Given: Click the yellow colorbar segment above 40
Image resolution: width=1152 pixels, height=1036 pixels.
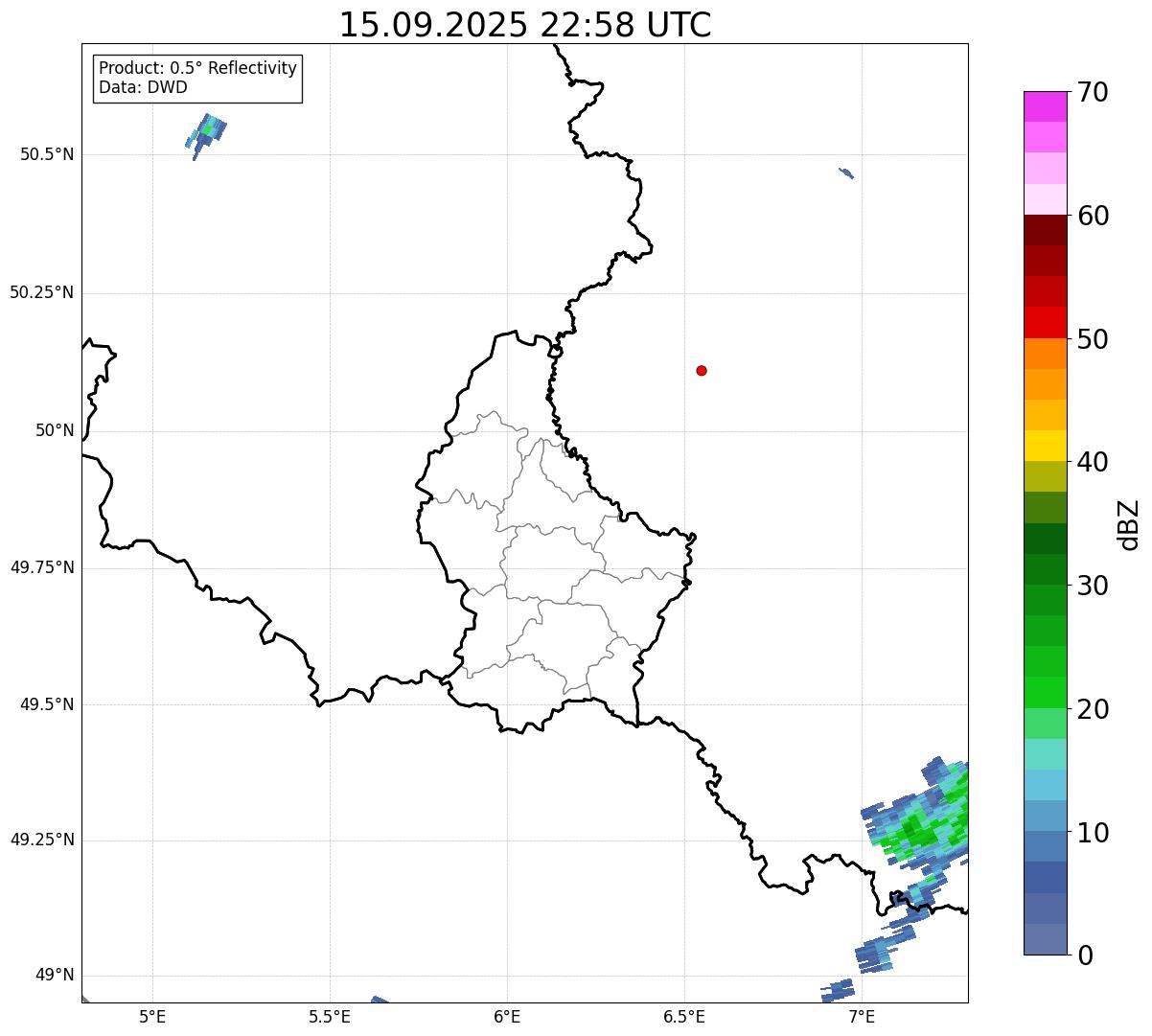Looking at the screenshot, I should [1046, 446].
